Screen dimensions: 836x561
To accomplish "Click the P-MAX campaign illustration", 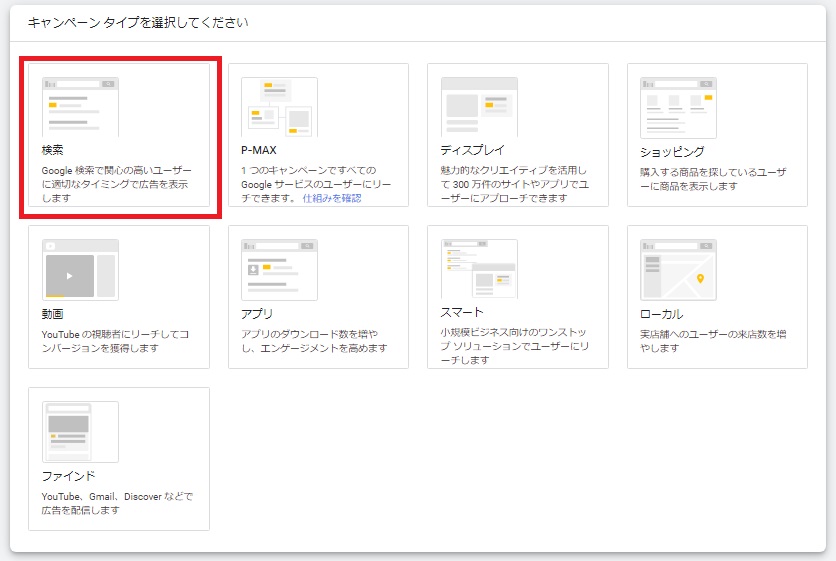I will coord(279,107).
